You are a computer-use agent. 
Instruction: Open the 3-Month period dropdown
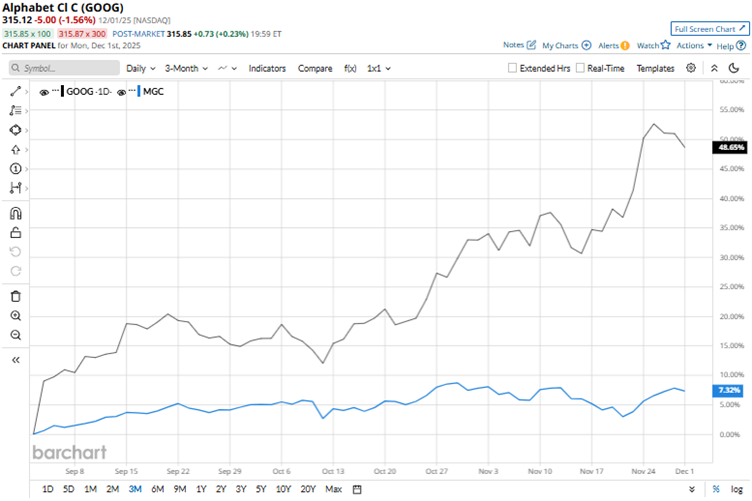point(186,69)
